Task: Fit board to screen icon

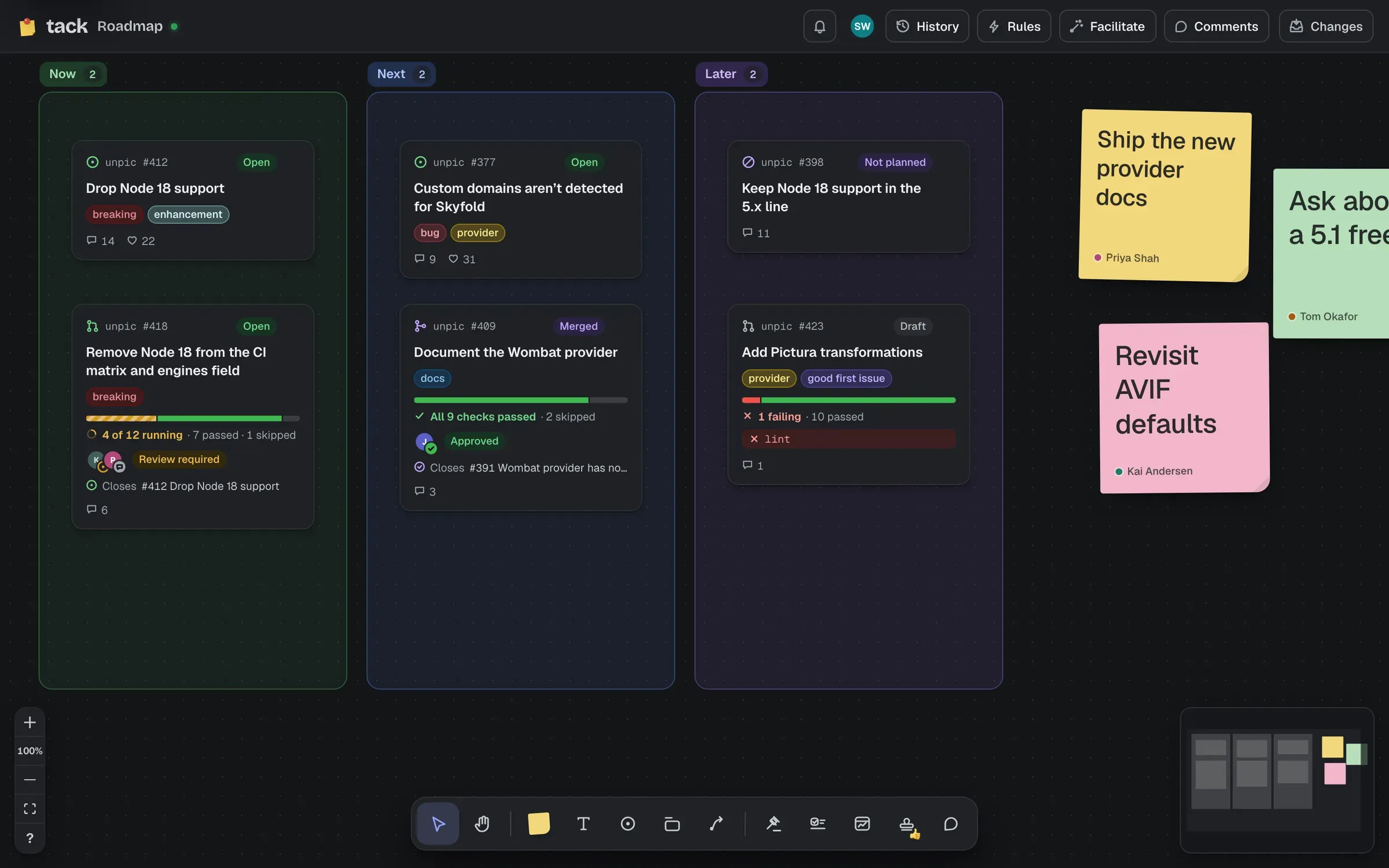Action: [30, 808]
